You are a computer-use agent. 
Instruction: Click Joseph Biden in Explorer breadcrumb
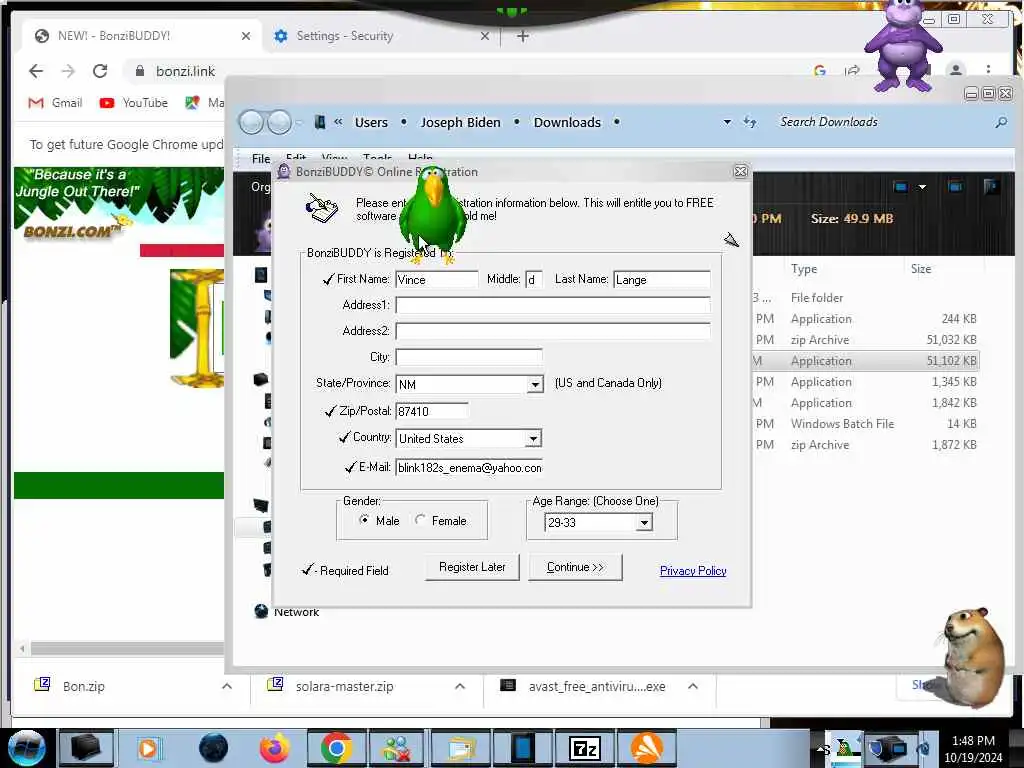[x=460, y=122]
